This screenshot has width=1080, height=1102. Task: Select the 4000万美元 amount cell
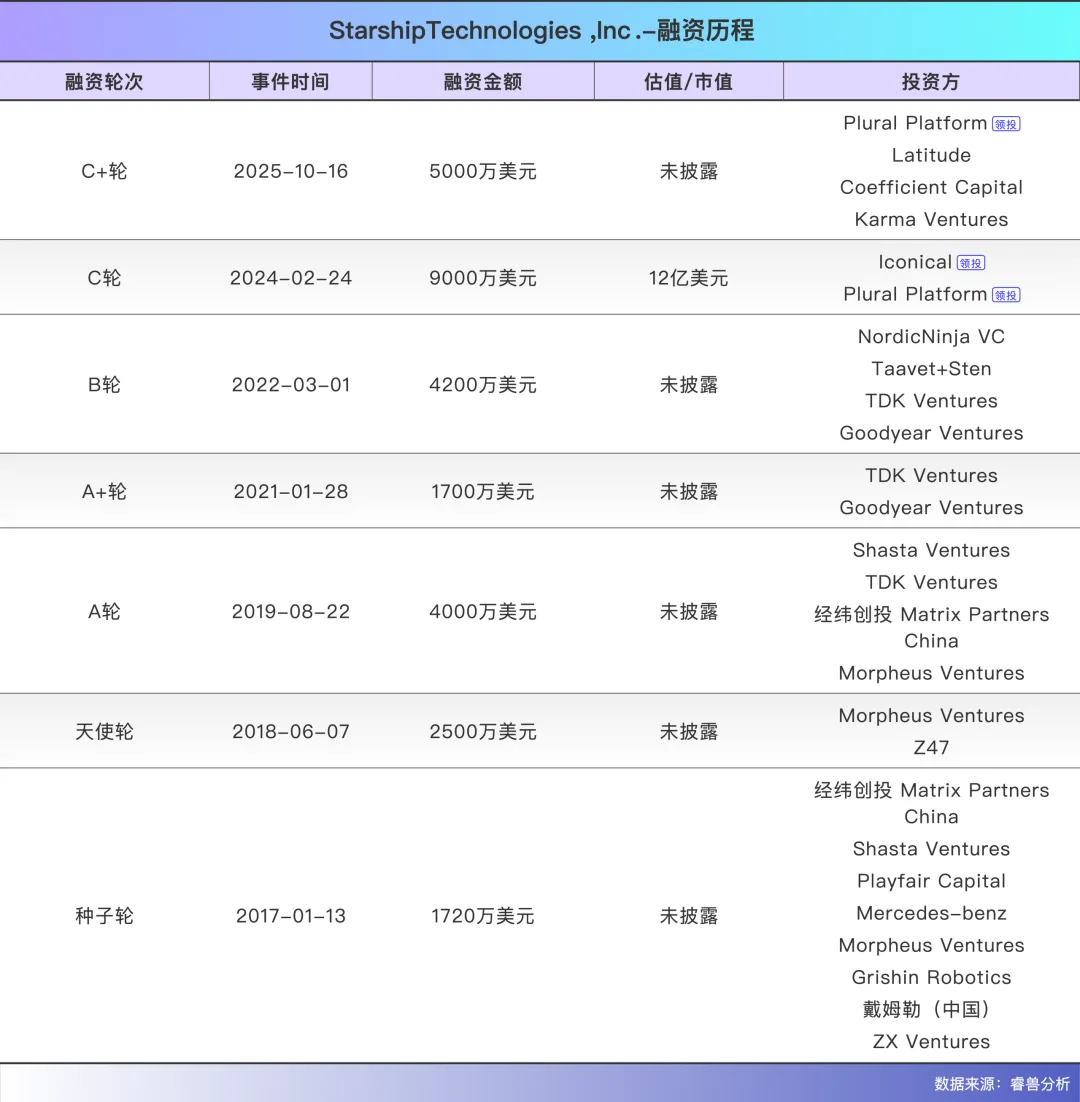tap(483, 611)
